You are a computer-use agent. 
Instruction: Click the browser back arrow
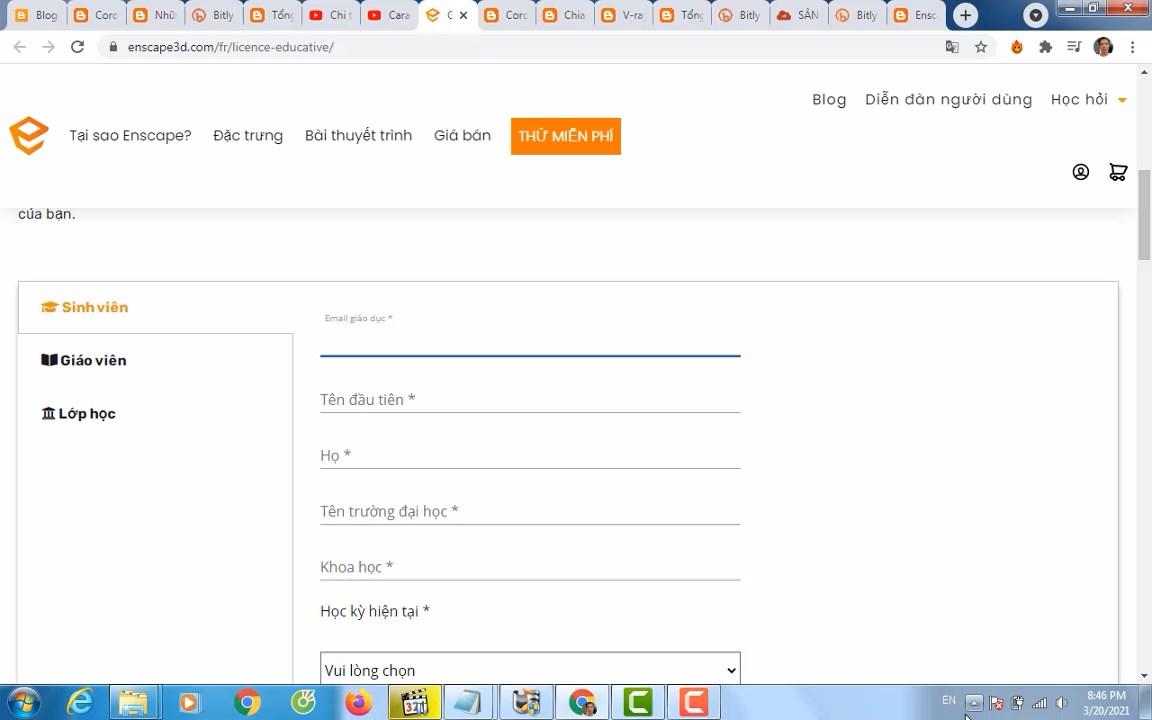coord(20,47)
